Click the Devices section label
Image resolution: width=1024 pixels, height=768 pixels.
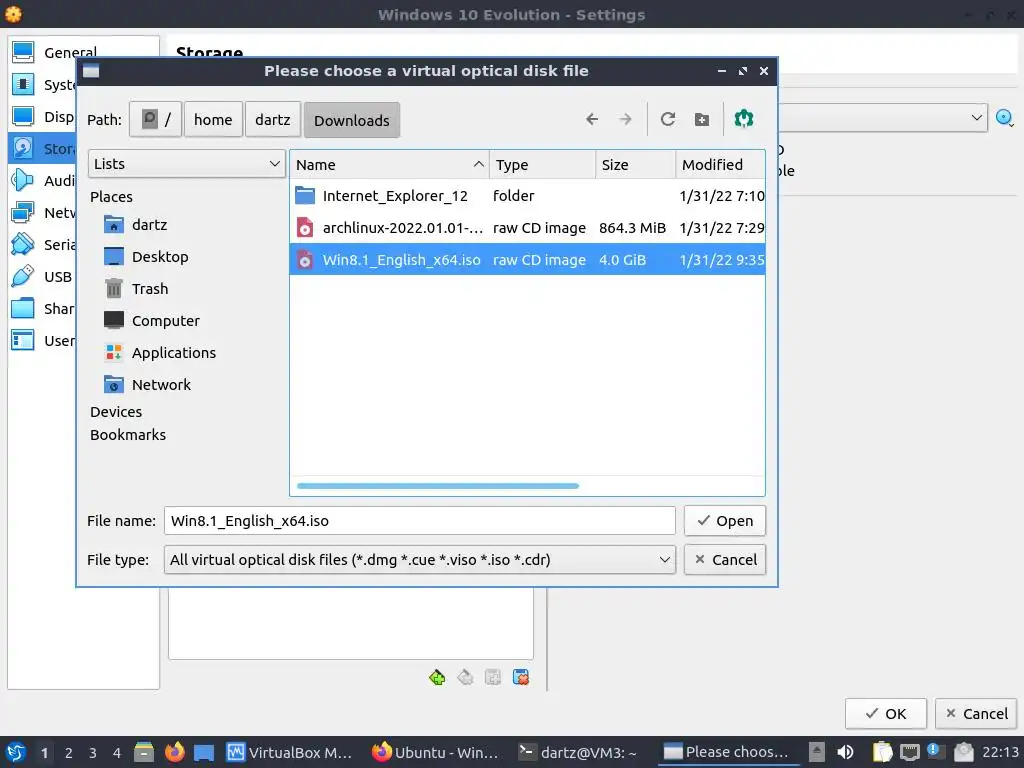tap(116, 411)
